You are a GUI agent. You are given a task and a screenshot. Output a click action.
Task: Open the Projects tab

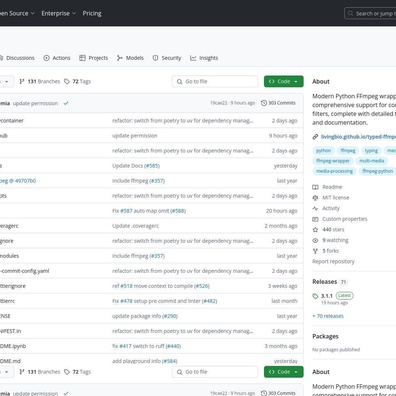(94, 58)
